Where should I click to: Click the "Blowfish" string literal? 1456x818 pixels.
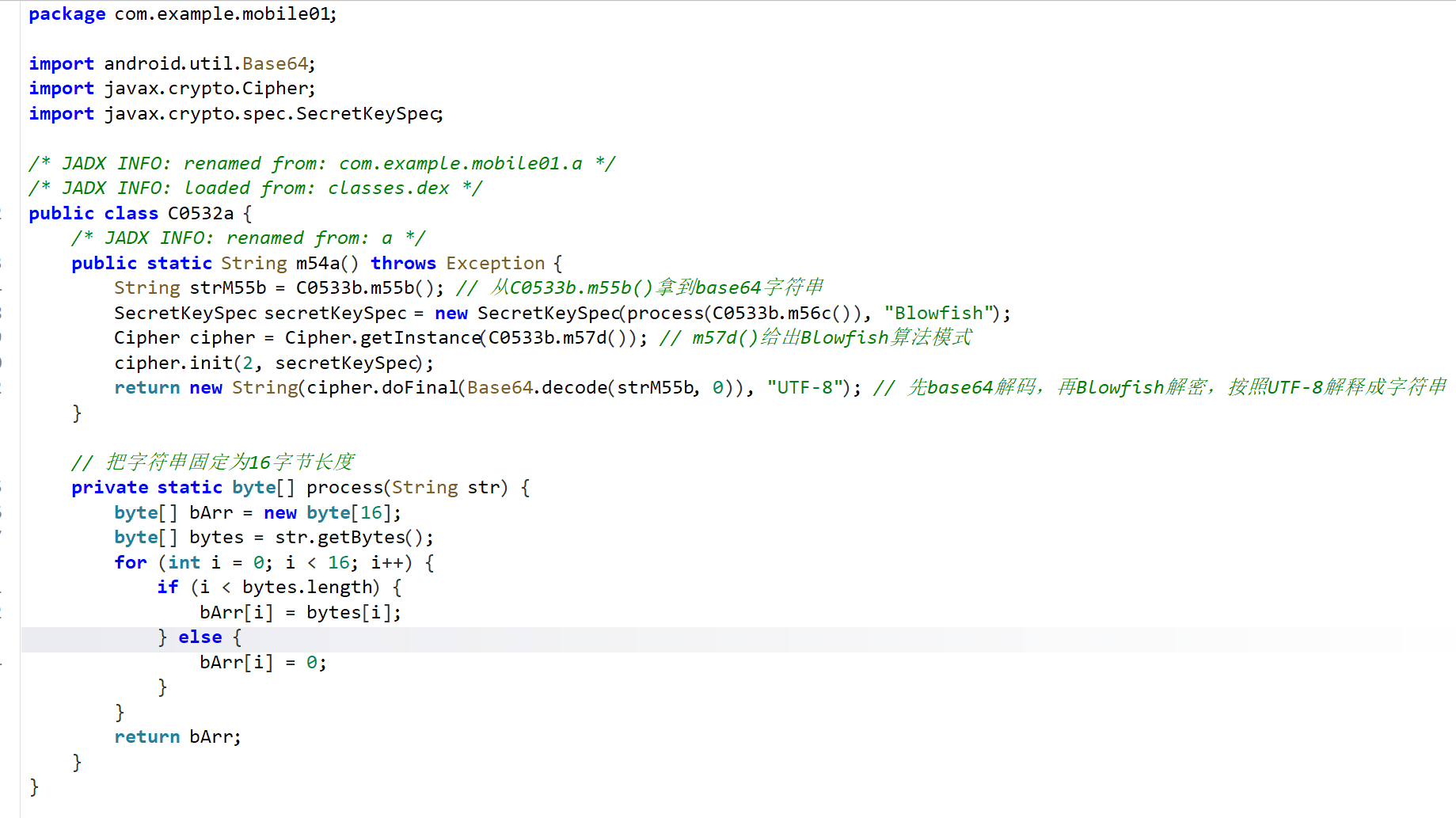938,313
